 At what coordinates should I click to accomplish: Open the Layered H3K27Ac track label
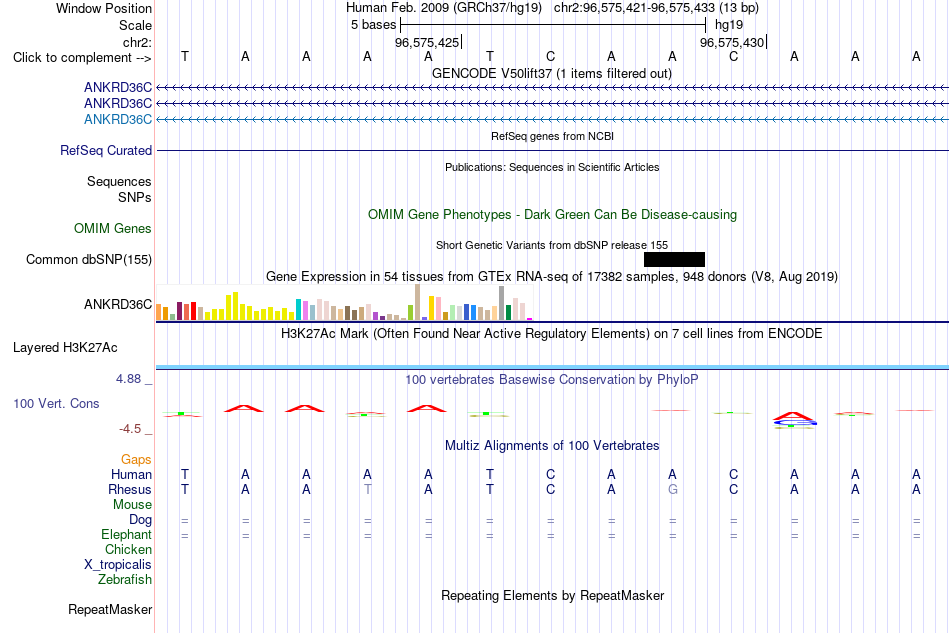tap(65, 348)
